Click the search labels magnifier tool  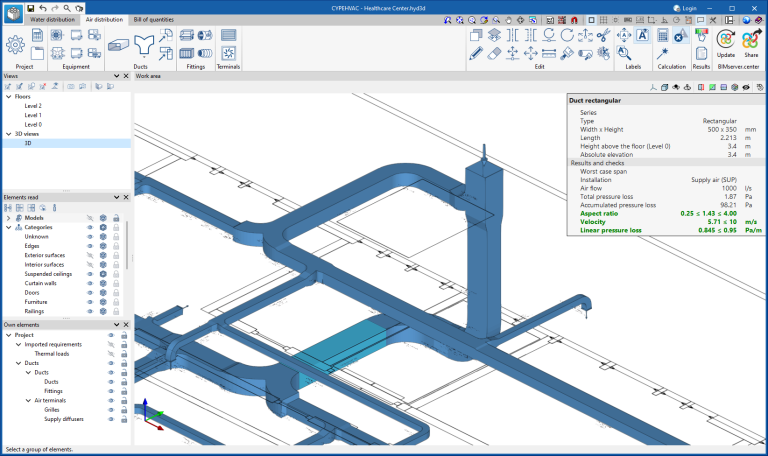click(x=624, y=53)
